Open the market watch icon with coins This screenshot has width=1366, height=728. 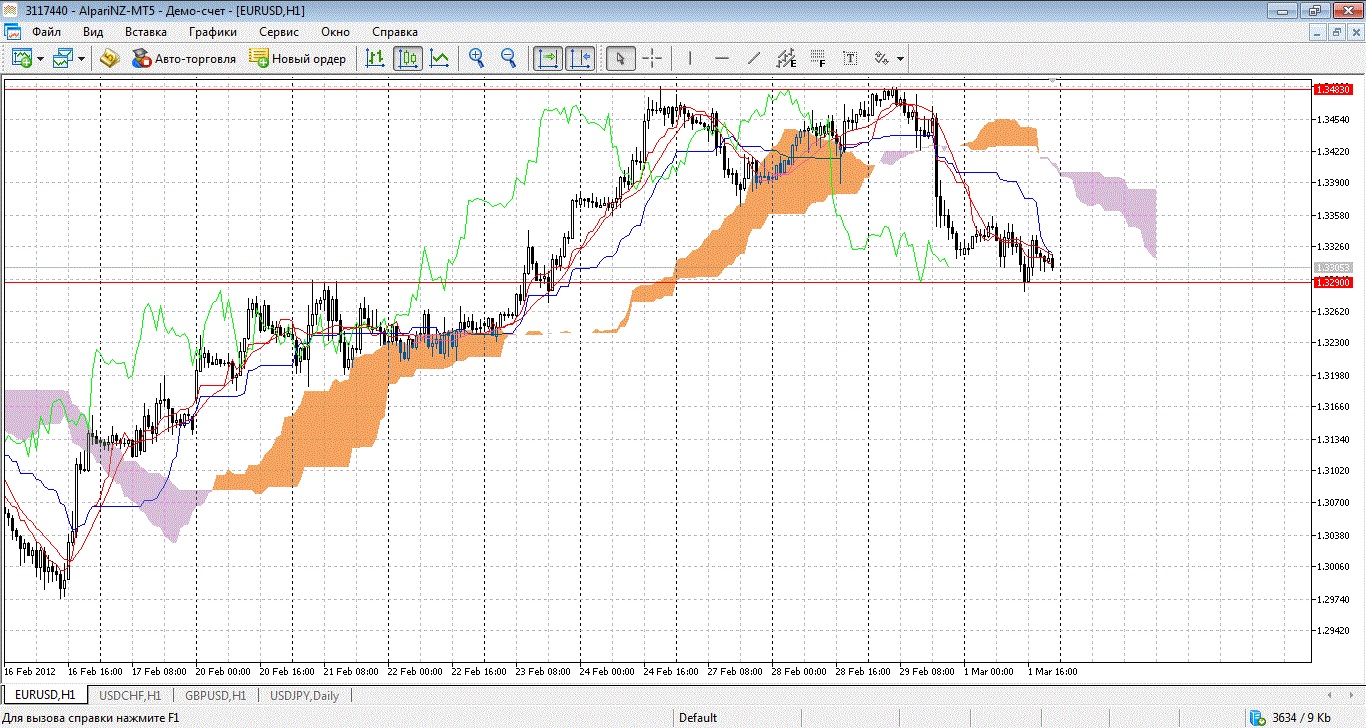(x=110, y=58)
